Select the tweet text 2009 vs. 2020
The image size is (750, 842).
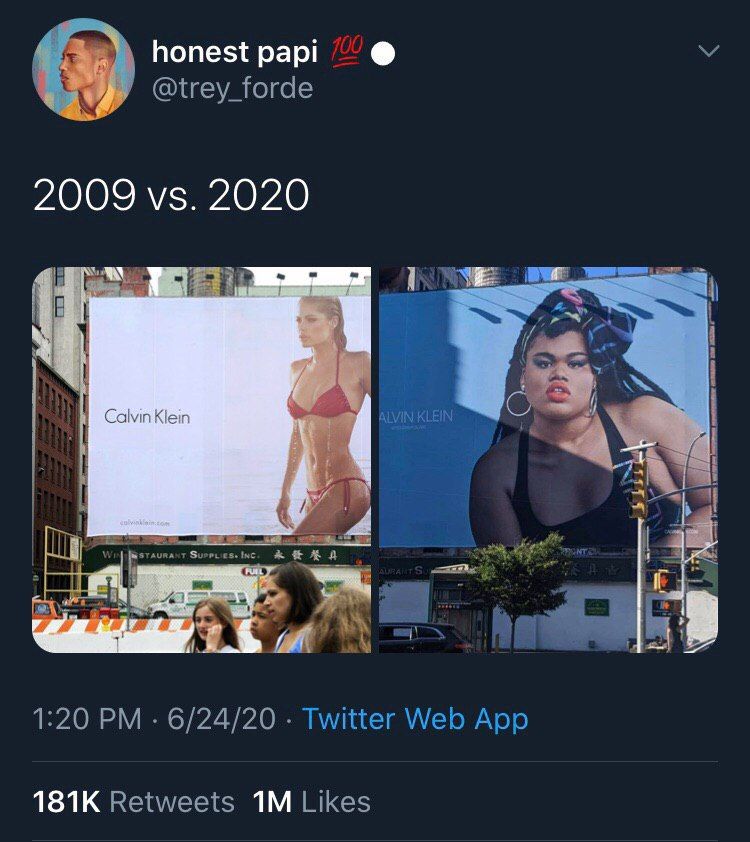point(171,195)
